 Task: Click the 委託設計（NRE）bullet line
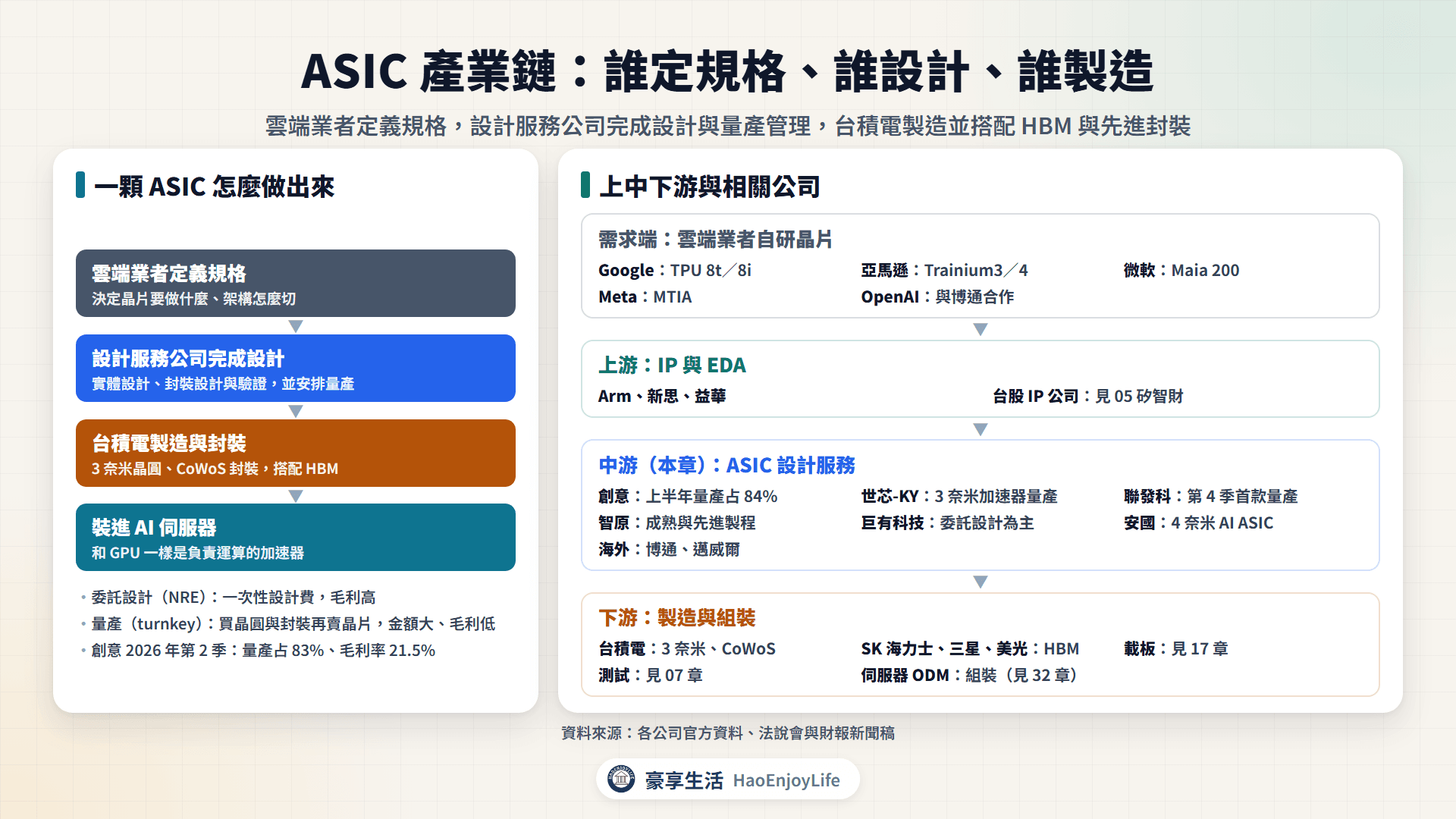tap(234, 598)
